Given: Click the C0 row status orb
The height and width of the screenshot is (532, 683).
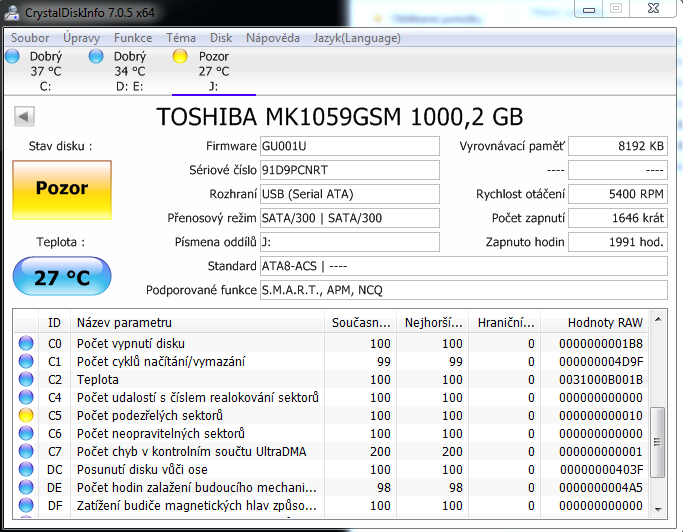Looking at the screenshot, I should click(26, 343).
